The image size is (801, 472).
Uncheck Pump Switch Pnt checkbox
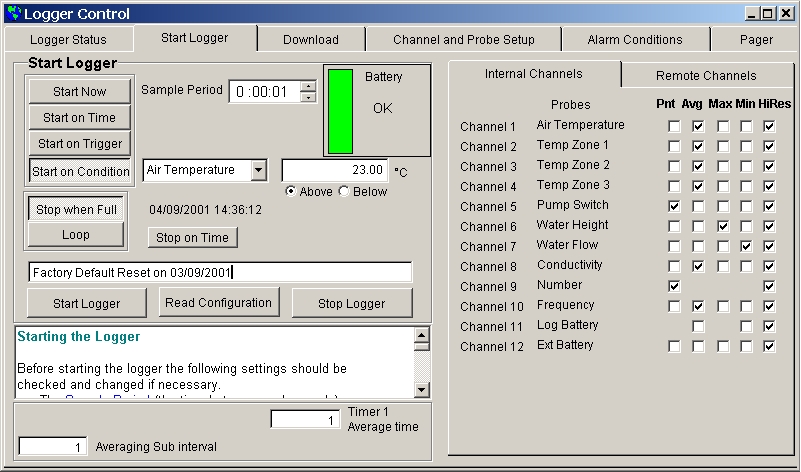click(674, 206)
